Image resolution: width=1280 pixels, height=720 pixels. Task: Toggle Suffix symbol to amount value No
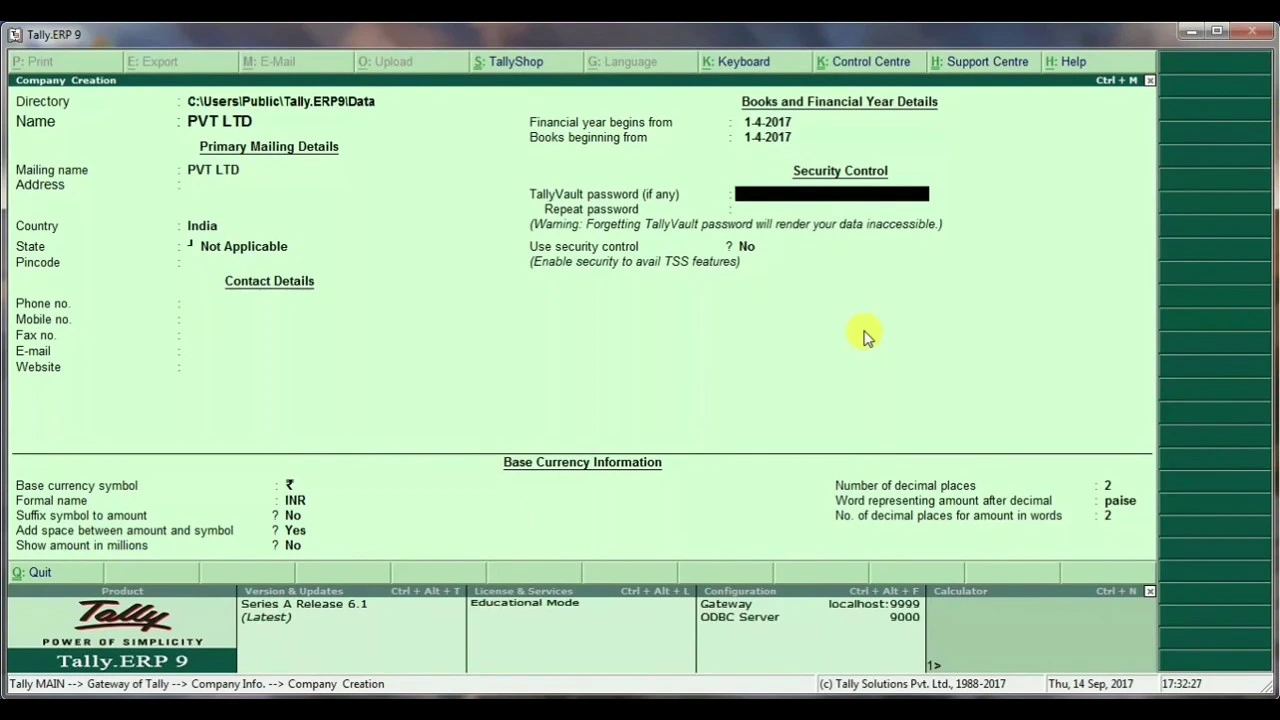click(293, 516)
